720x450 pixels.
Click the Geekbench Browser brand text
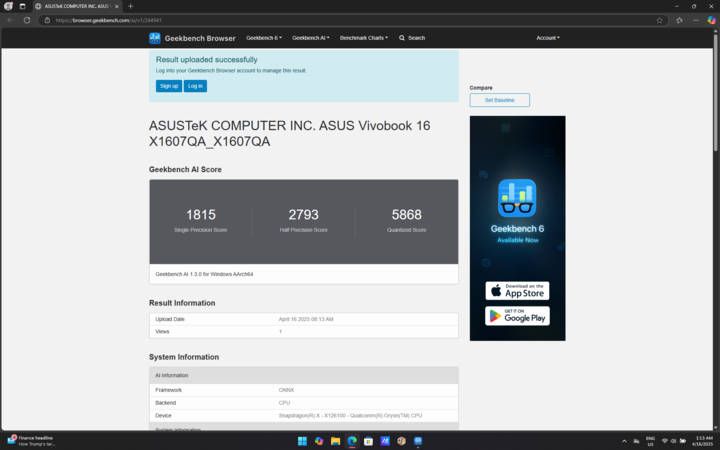200,39
